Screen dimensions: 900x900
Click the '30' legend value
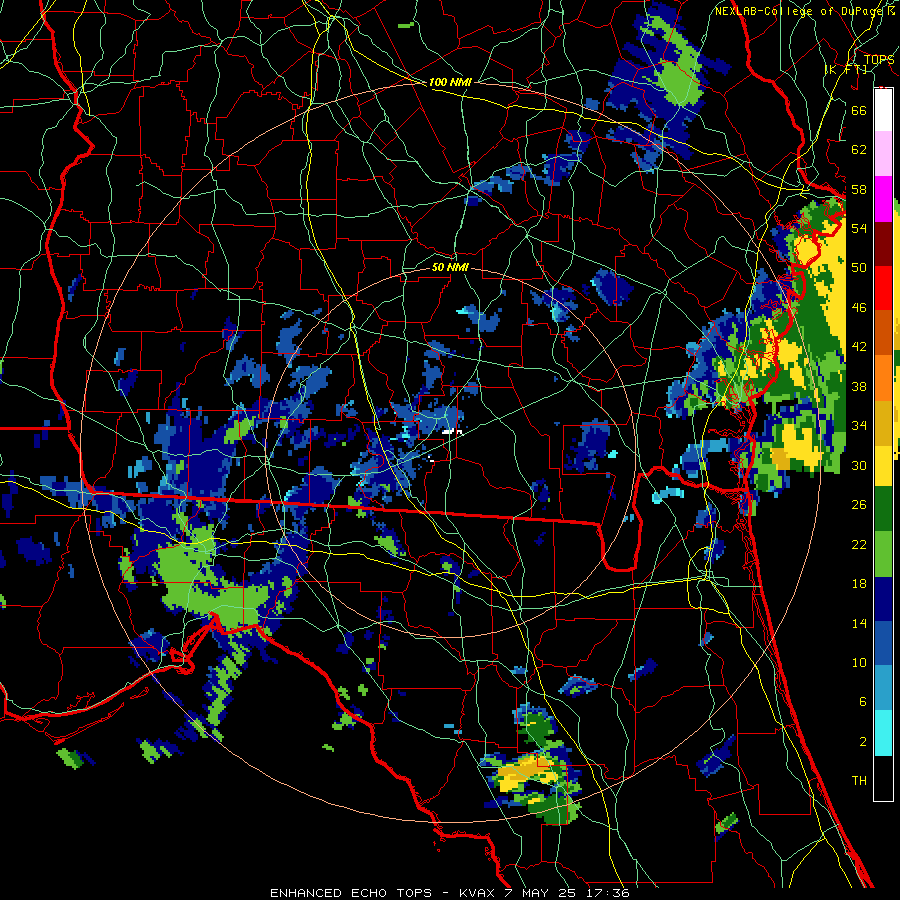pyautogui.click(x=859, y=465)
